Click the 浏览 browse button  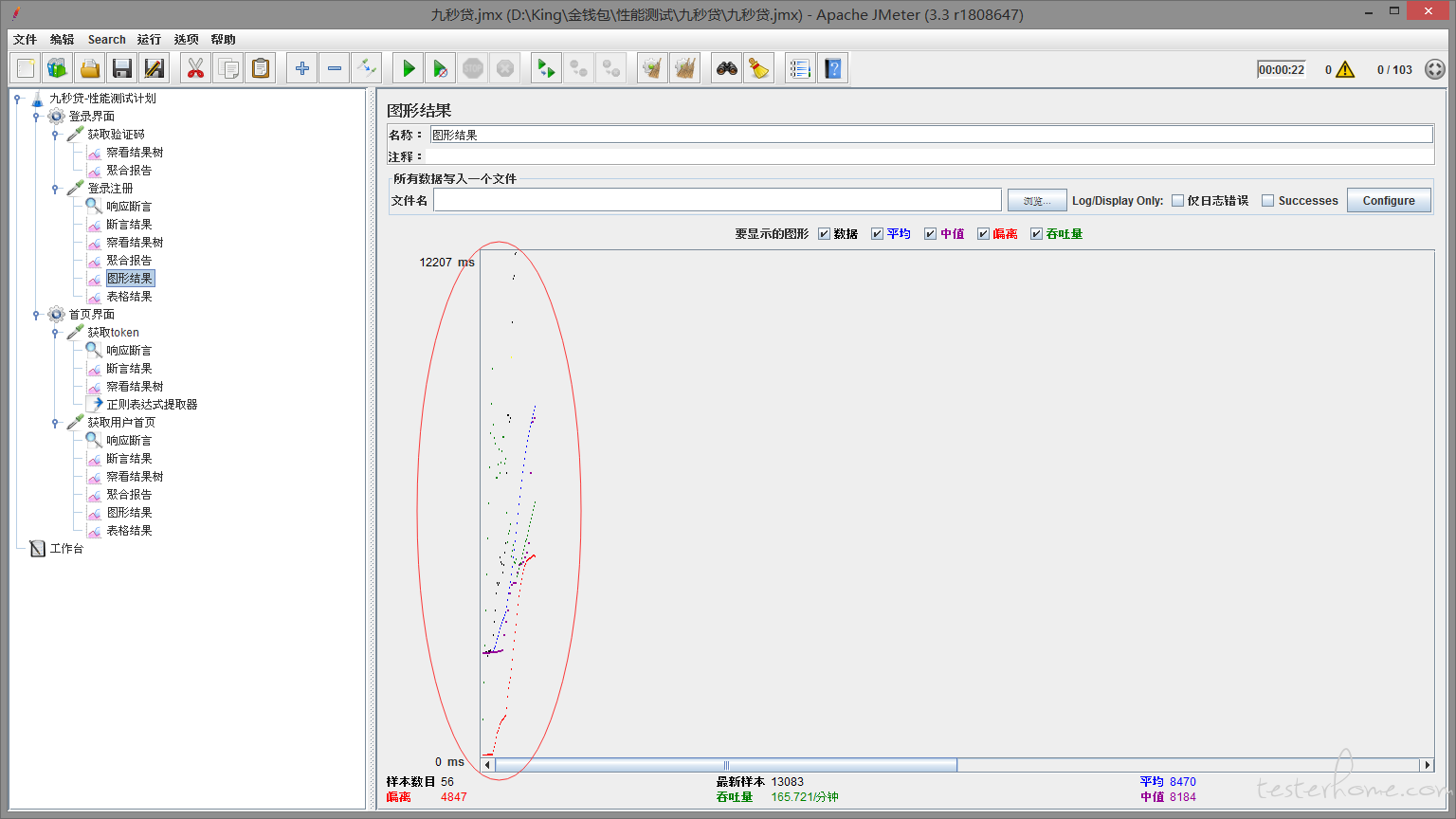click(x=1037, y=201)
